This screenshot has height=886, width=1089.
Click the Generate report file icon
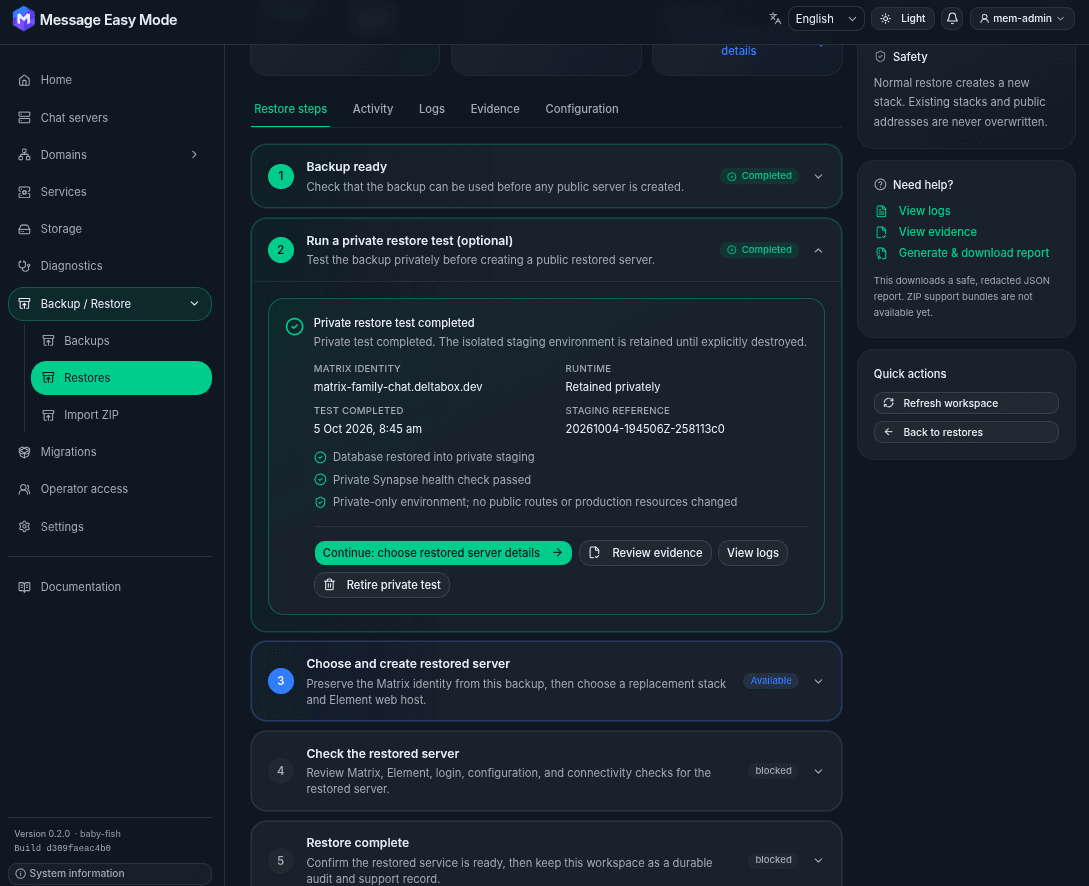coord(881,253)
